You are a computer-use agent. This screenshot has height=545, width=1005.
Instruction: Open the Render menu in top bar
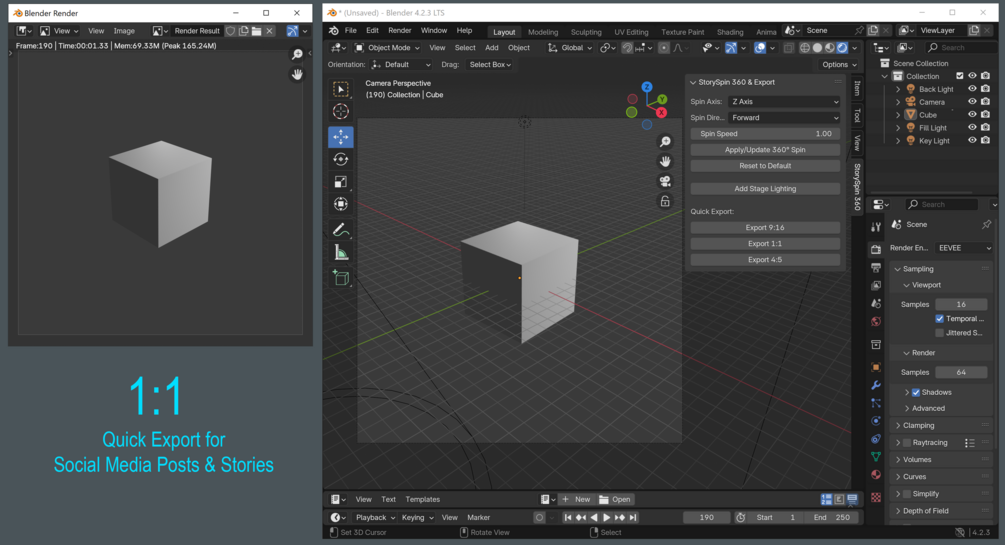(x=399, y=31)
